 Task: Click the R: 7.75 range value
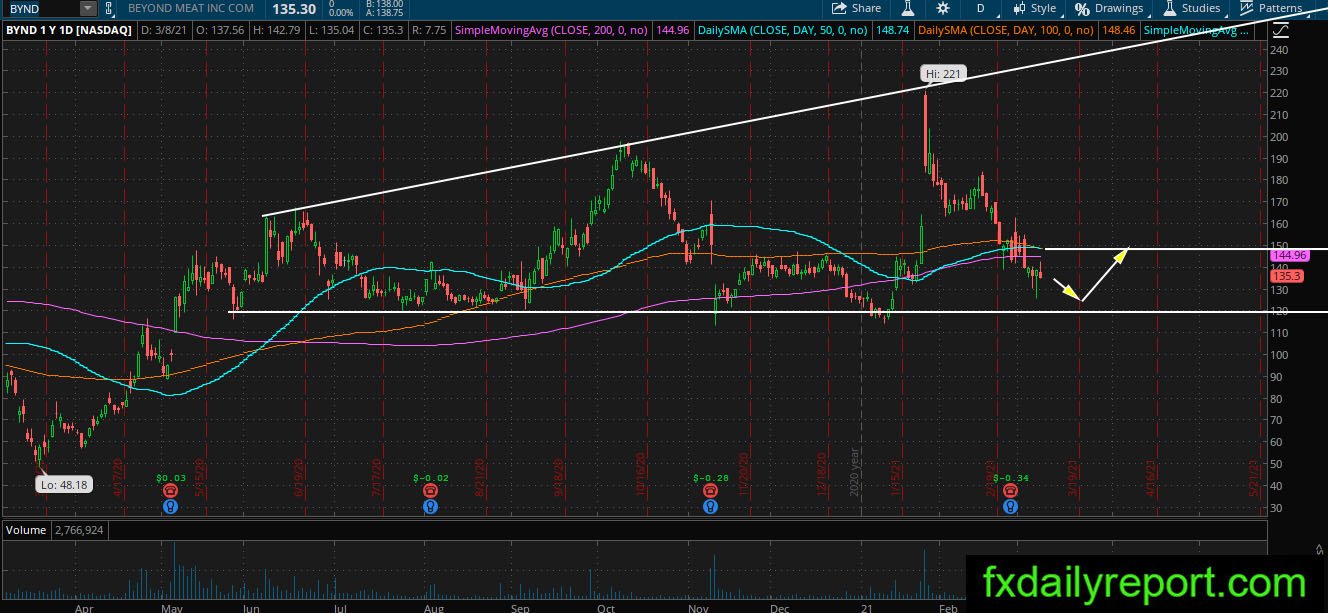428,31
